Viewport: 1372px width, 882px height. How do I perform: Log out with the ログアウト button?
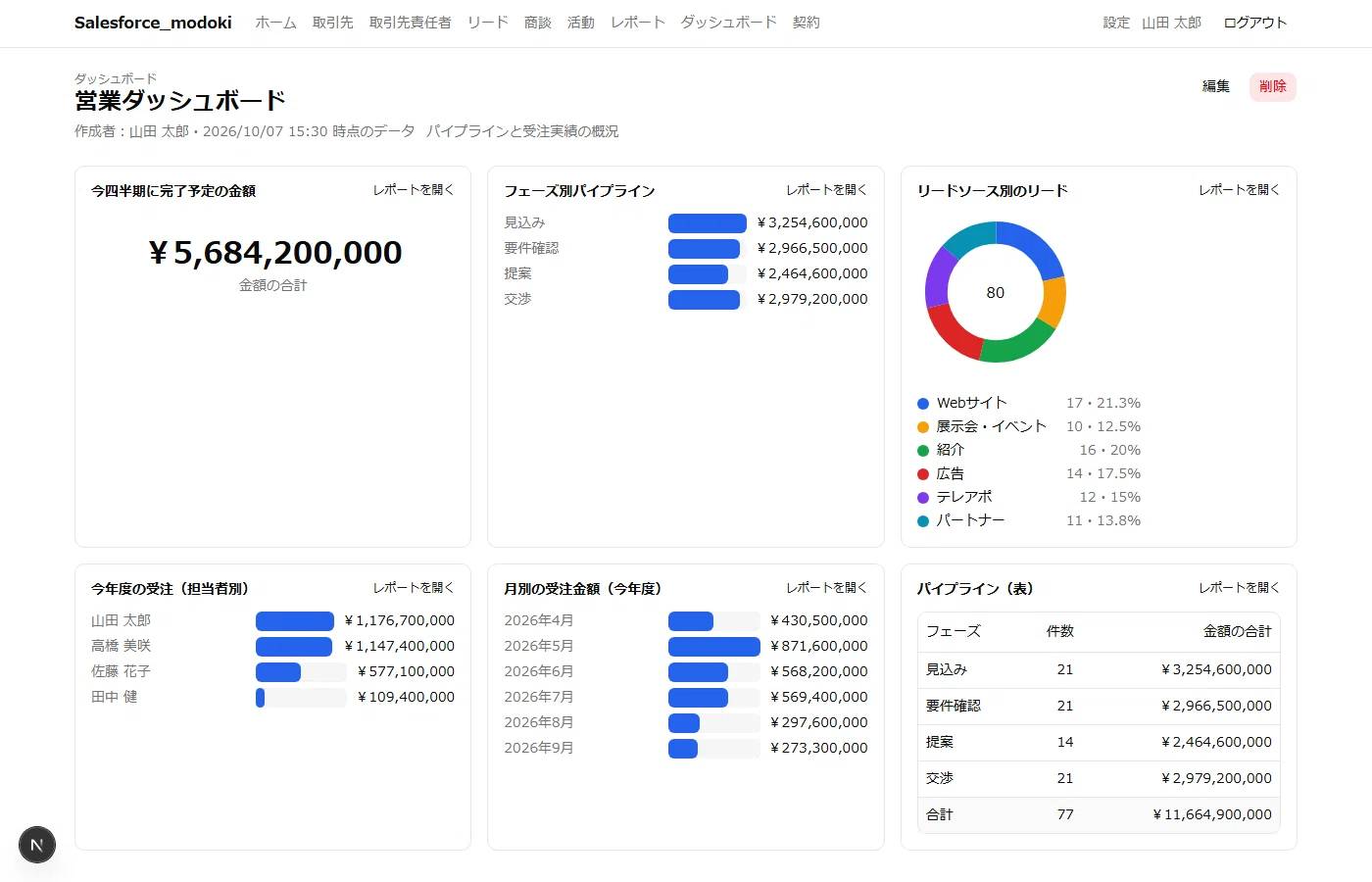coord(1255,23)
